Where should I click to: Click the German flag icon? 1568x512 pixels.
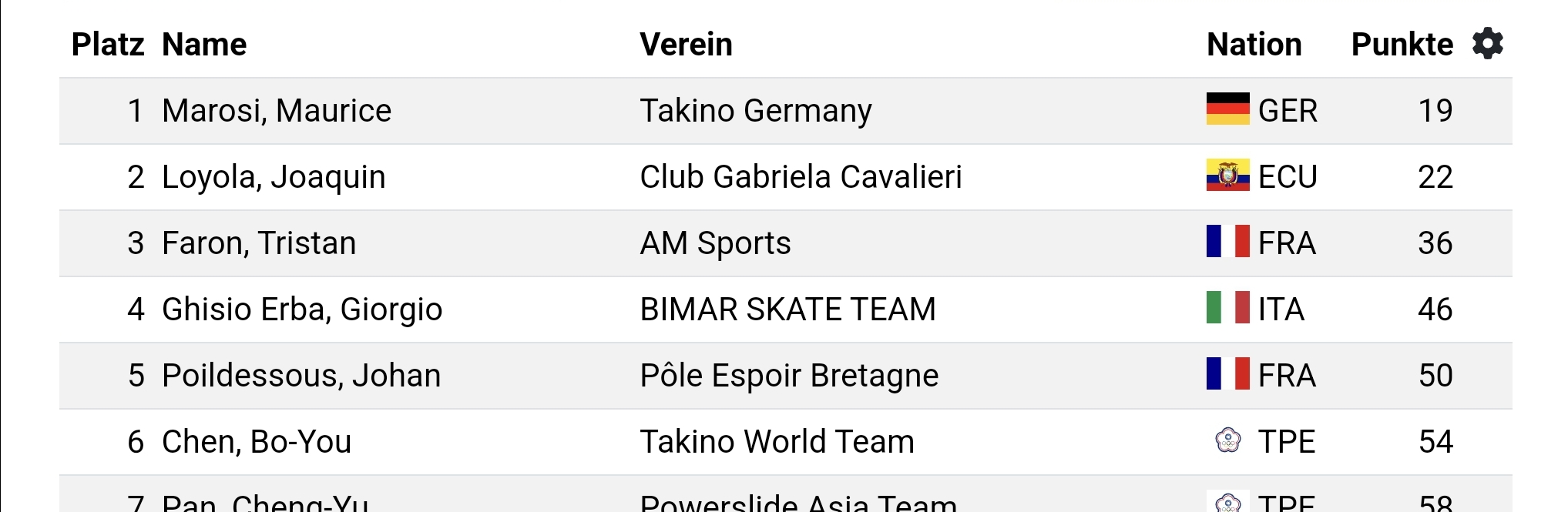coord(1227,109)
